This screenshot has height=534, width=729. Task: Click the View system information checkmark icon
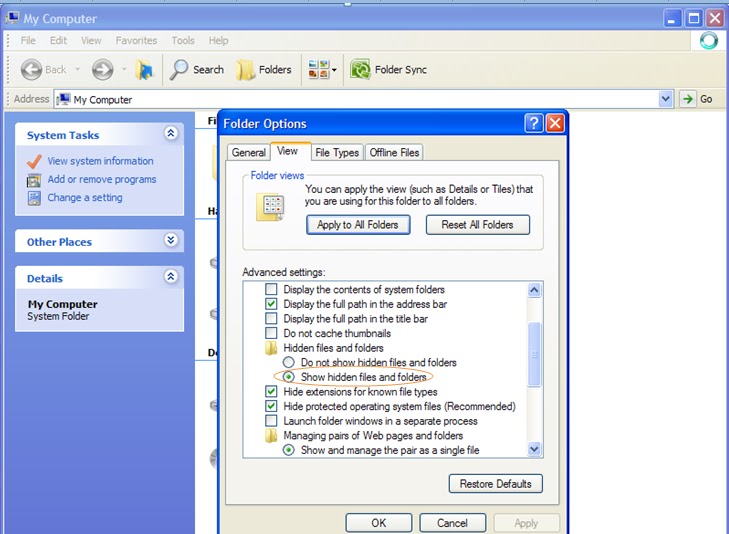34,161
